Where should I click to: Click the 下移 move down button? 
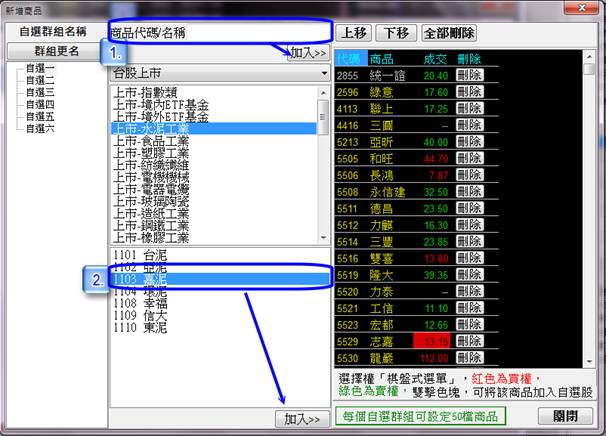point(400,33)
